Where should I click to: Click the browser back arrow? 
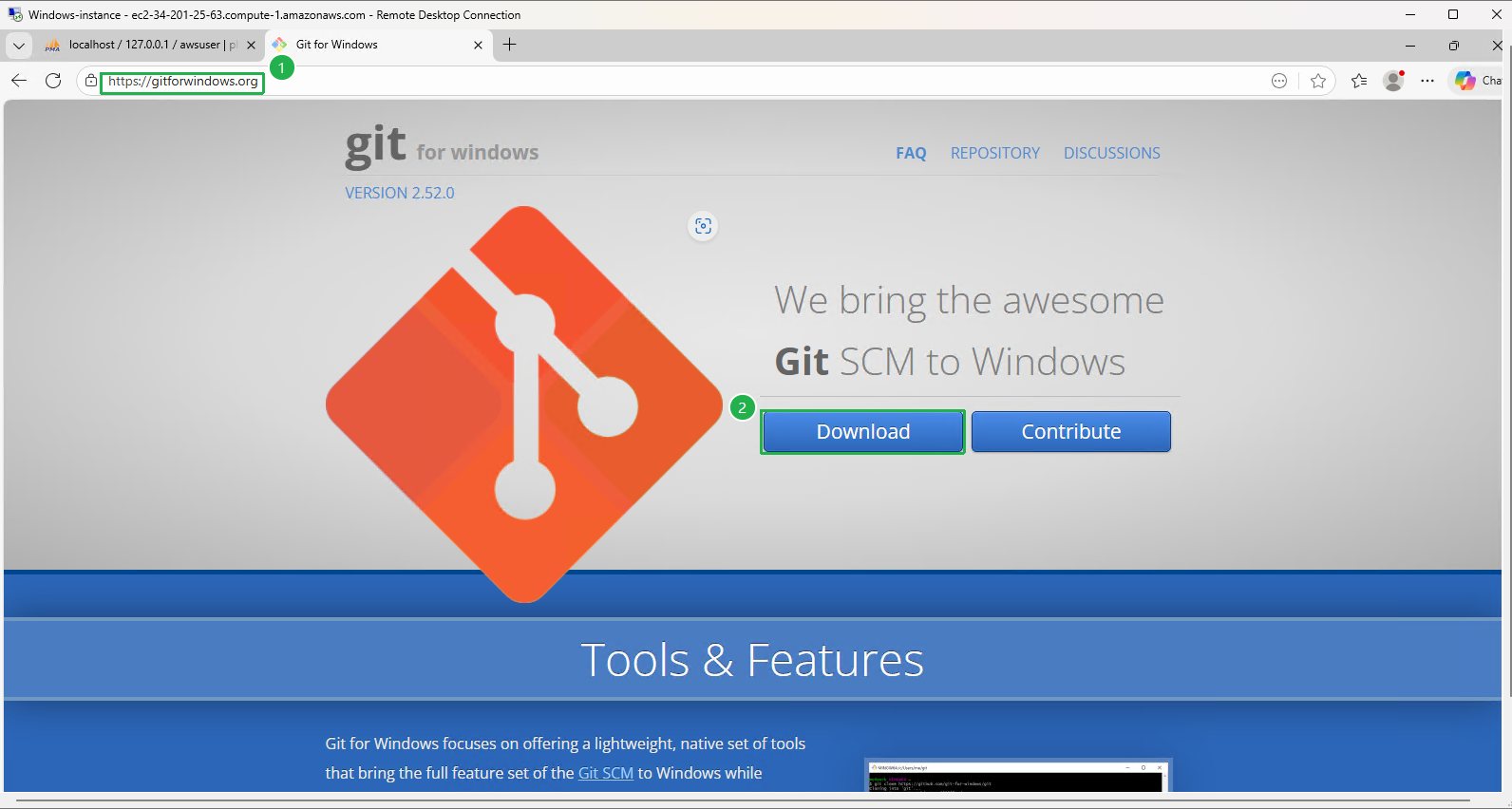click(19, 81)
